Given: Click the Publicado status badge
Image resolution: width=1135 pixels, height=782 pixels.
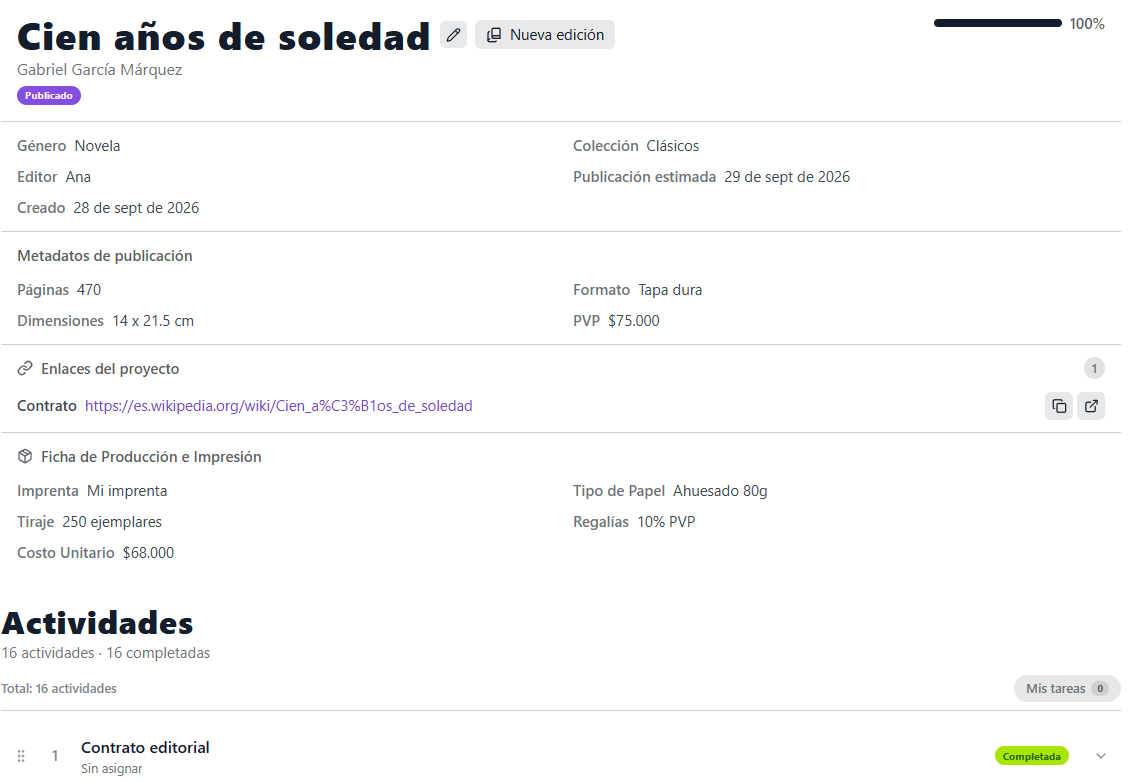Looking at the screenshot, I should point(49,96).
